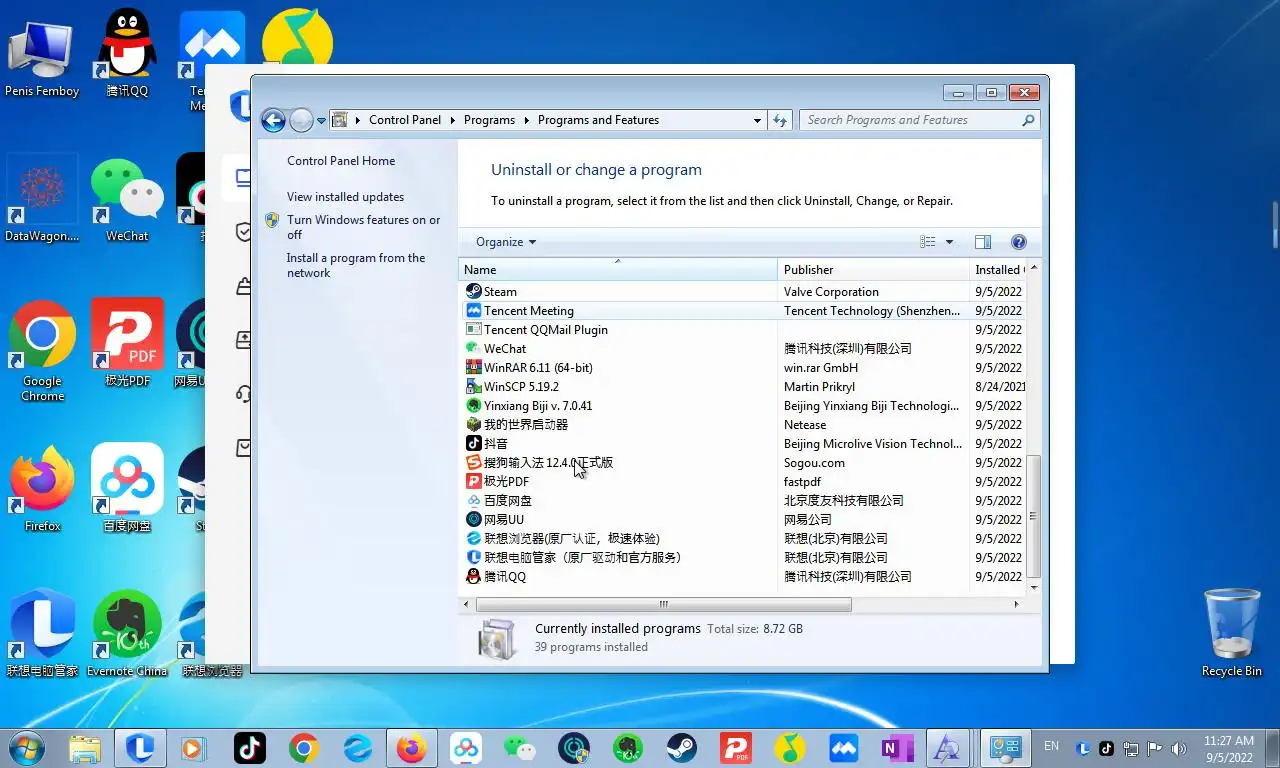Select 百度网盘 in the program list
This screenshot has width=1280, height=768.
743,501
